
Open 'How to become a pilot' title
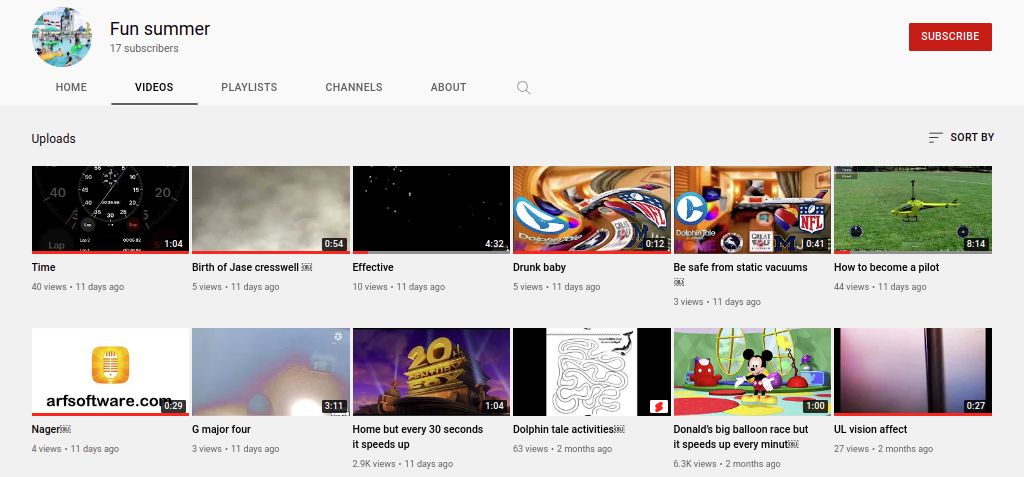tap(887, 267)
